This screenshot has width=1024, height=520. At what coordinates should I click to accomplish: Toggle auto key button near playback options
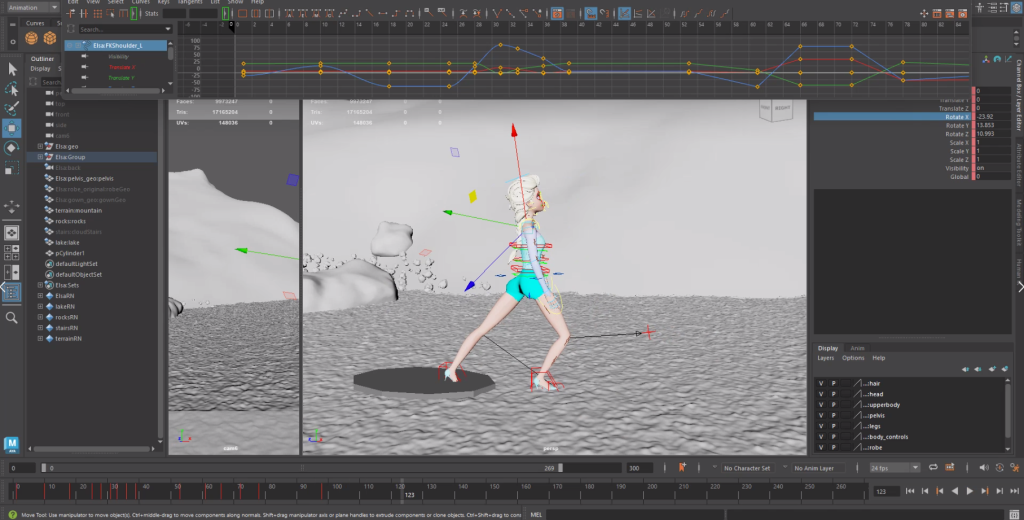[x=999, y=468]
